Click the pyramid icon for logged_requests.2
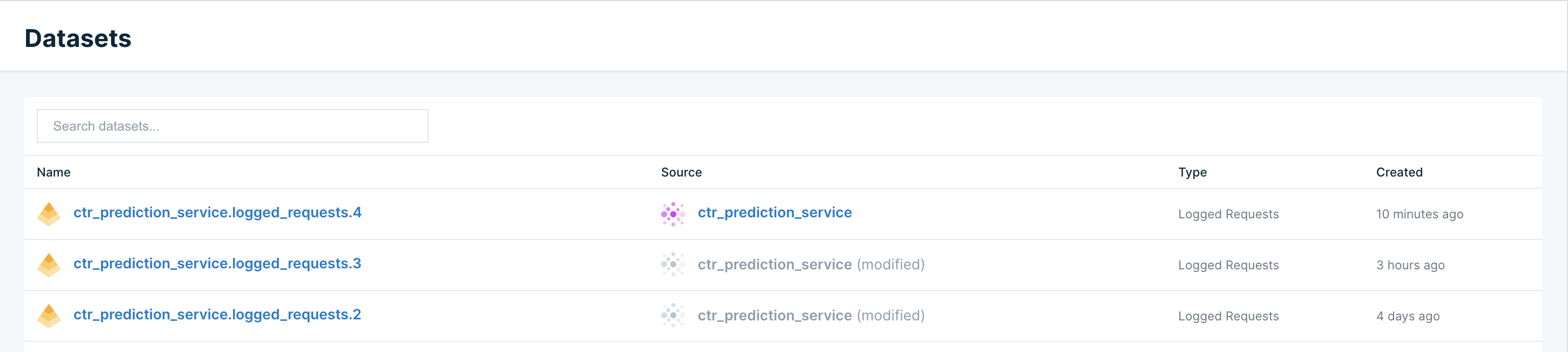Screen dimensions: 1568x352 coord(48,316)
